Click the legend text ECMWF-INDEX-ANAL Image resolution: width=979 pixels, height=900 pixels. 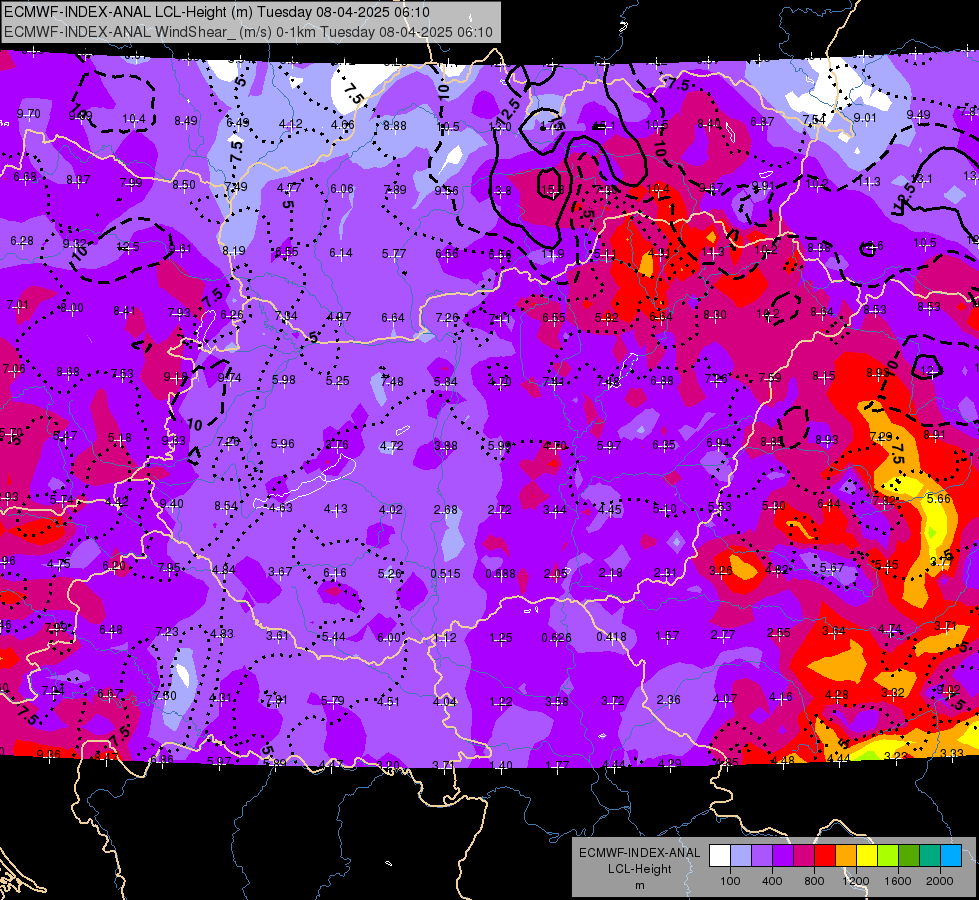tap(639, 853)
